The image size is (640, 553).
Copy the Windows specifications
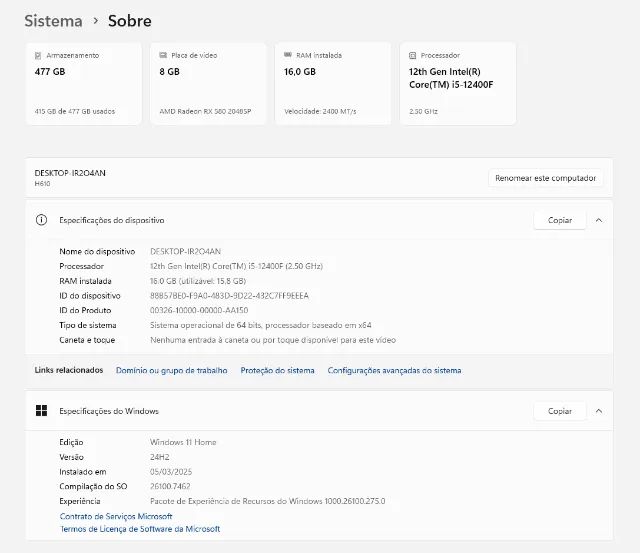tap(560, 411)
